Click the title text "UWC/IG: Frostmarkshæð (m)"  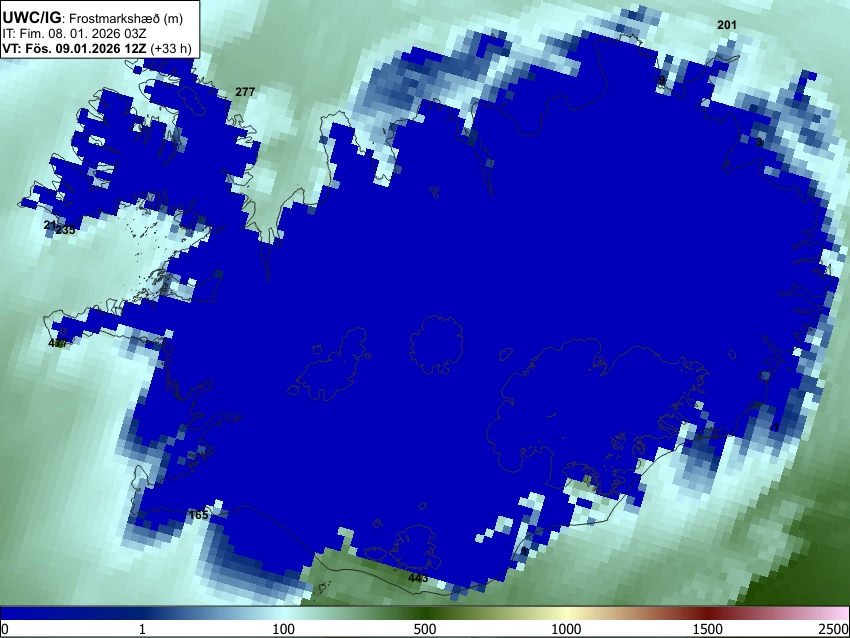[x=93, y=18]
